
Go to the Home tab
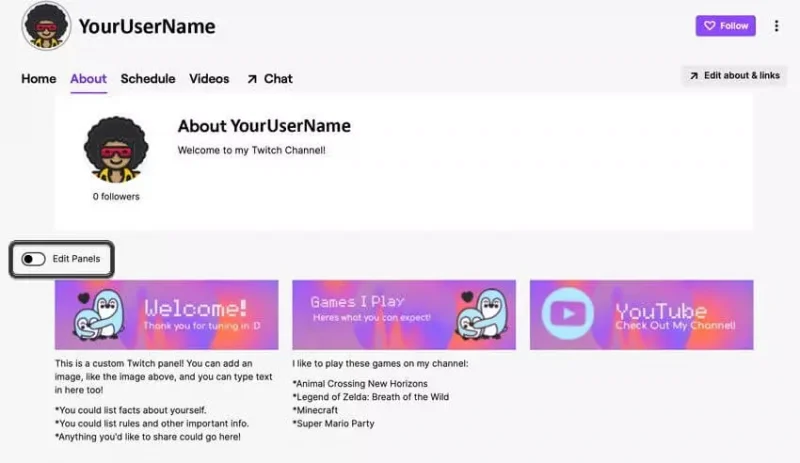(x=38, y=79)
